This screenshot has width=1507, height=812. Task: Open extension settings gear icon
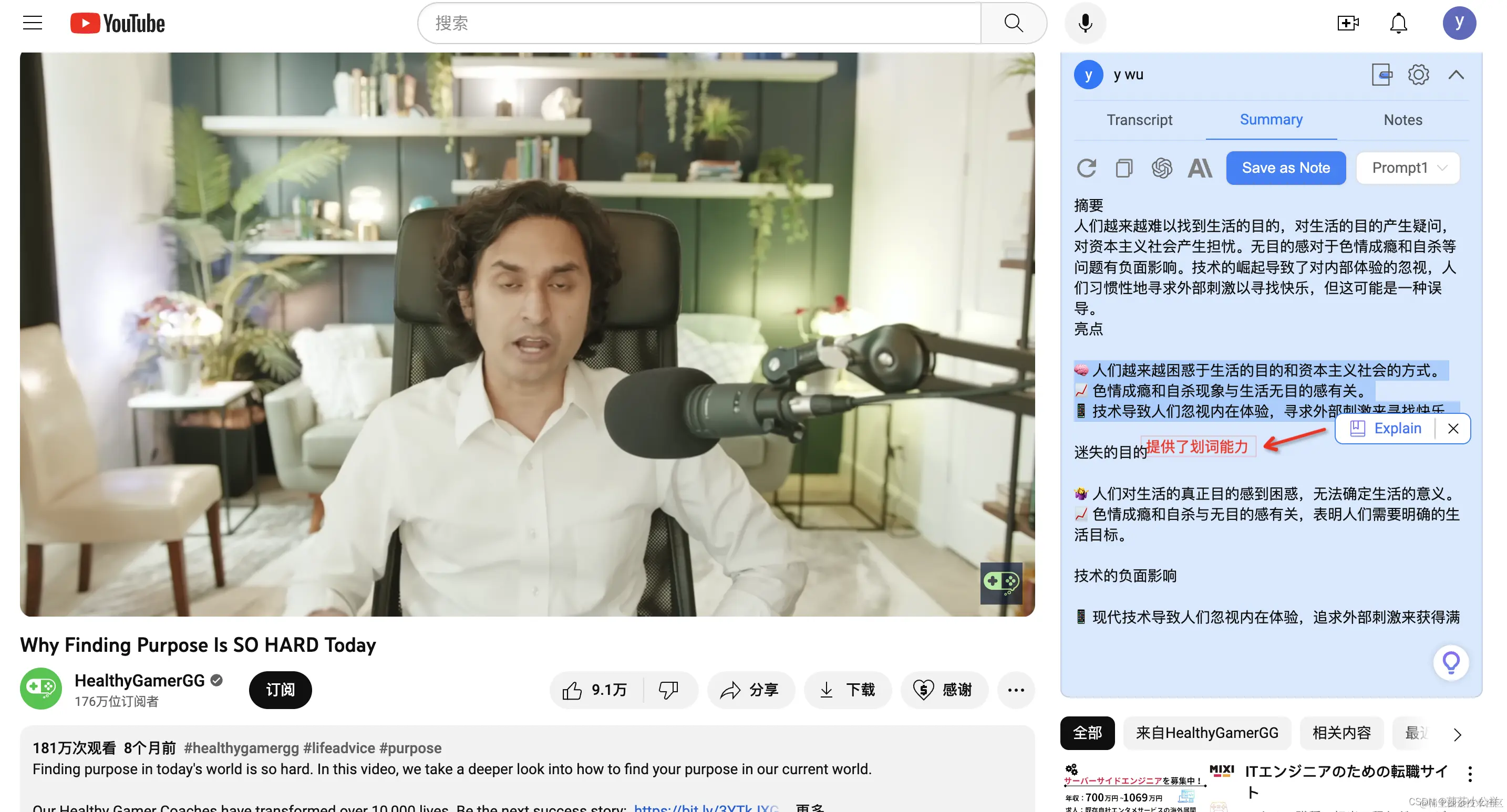[x=1418, y=75]
